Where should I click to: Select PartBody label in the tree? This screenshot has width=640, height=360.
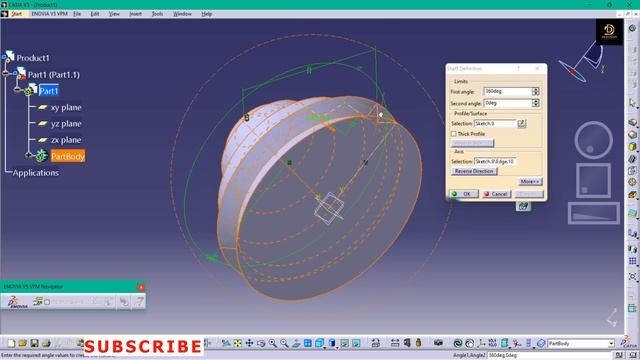(x=68, y=156)
